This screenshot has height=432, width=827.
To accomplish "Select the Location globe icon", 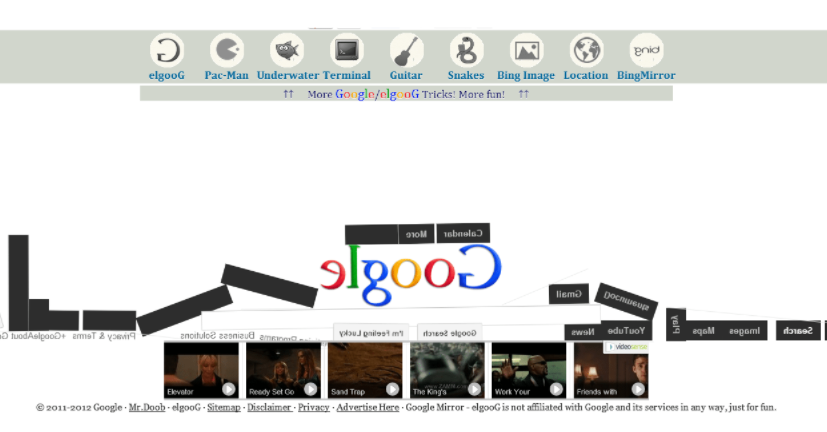I will click(586, 50).
